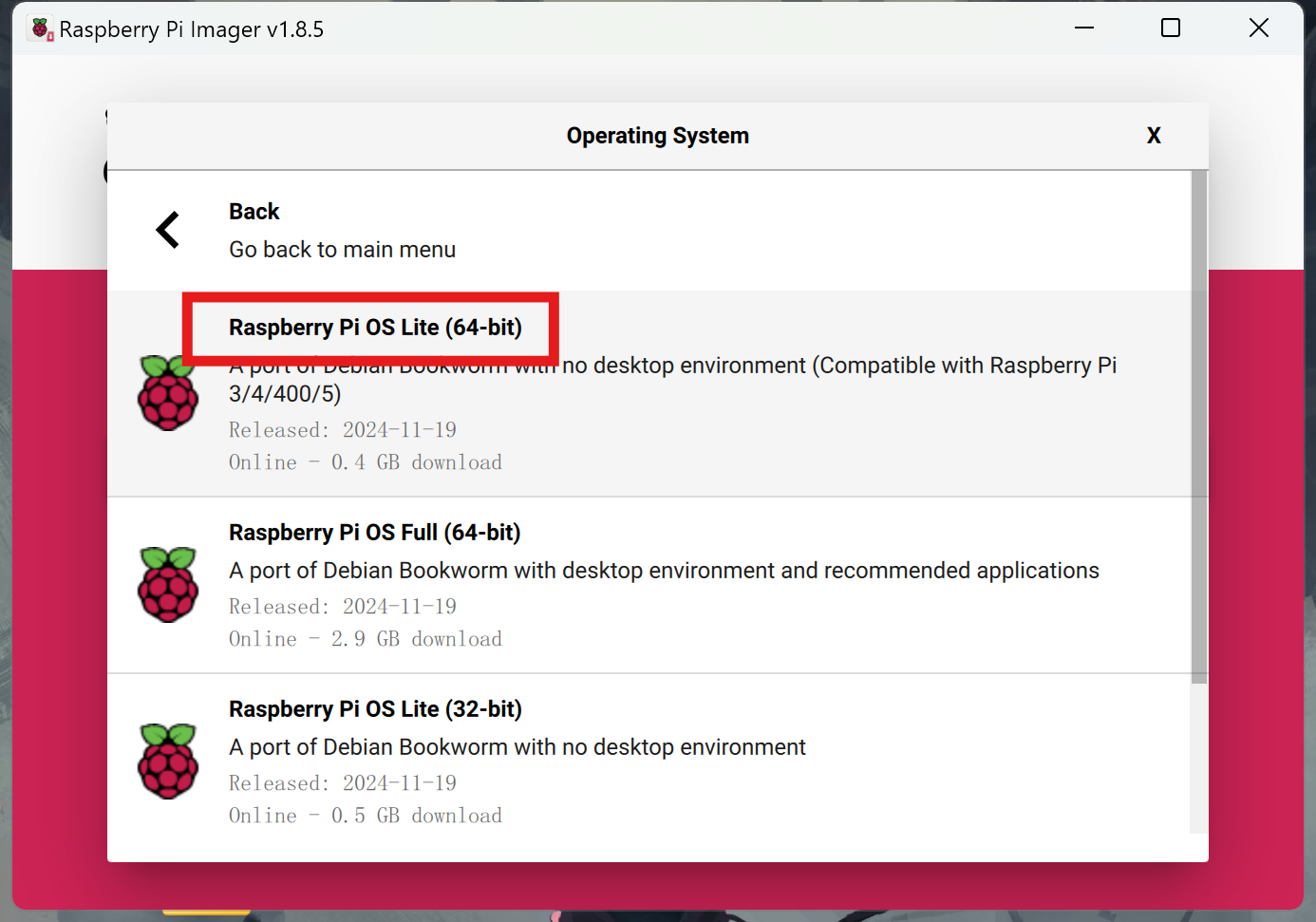Close the Operating System dialog with X
Screen dimensions: 1316x922
(1154, 136)
